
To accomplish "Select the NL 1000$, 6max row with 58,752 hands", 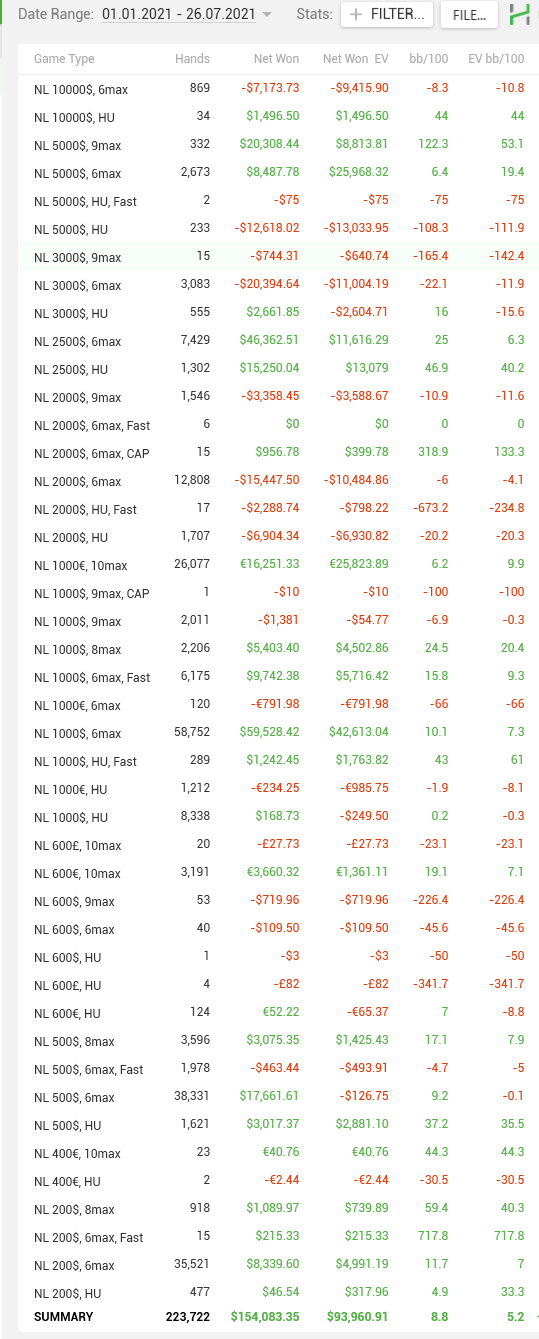I will coord(278,733).
